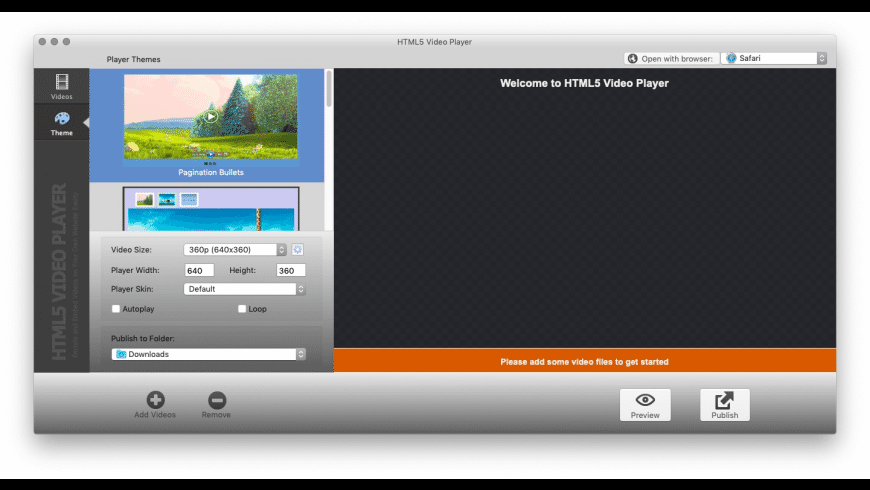The width and height of the screenshot is (870, 490).
Task: Click the Safari browser icon in dropdown
Action: pyautogui.click(x=731, y=58)
